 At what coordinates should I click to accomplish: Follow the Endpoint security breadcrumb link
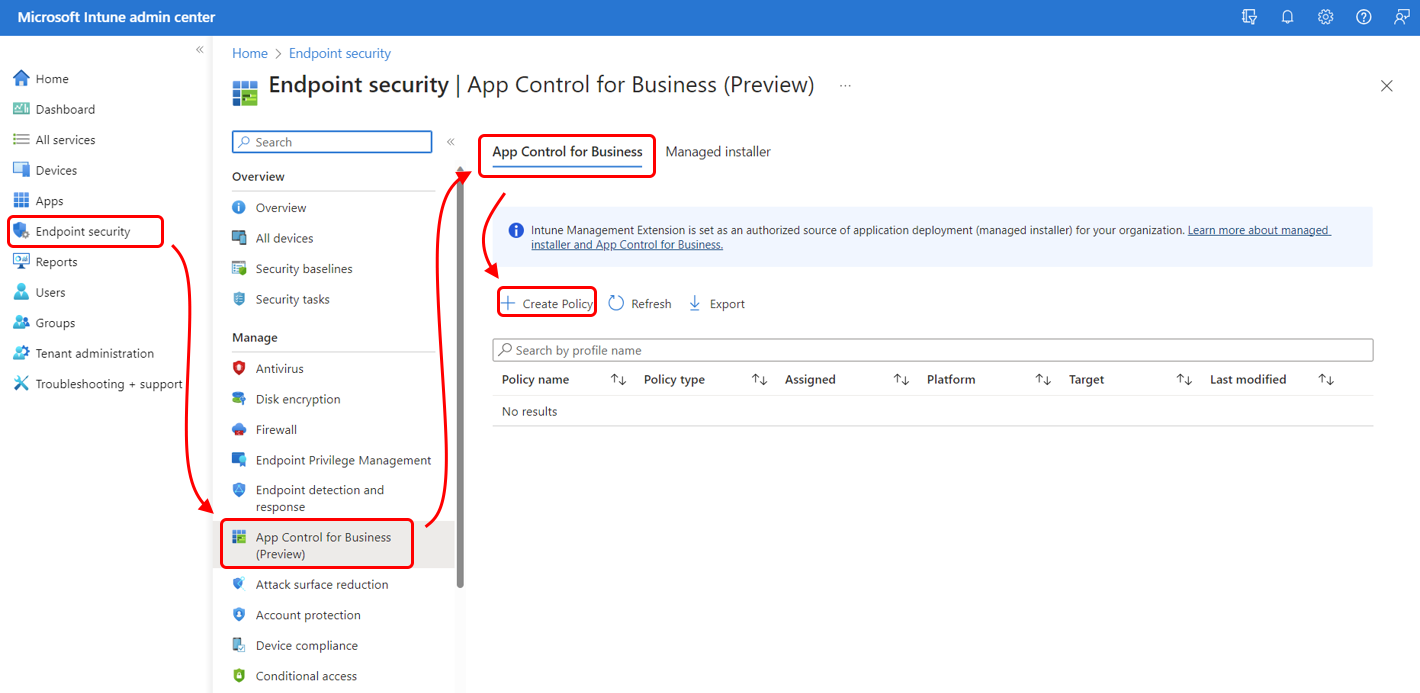(x=340, y=53)
